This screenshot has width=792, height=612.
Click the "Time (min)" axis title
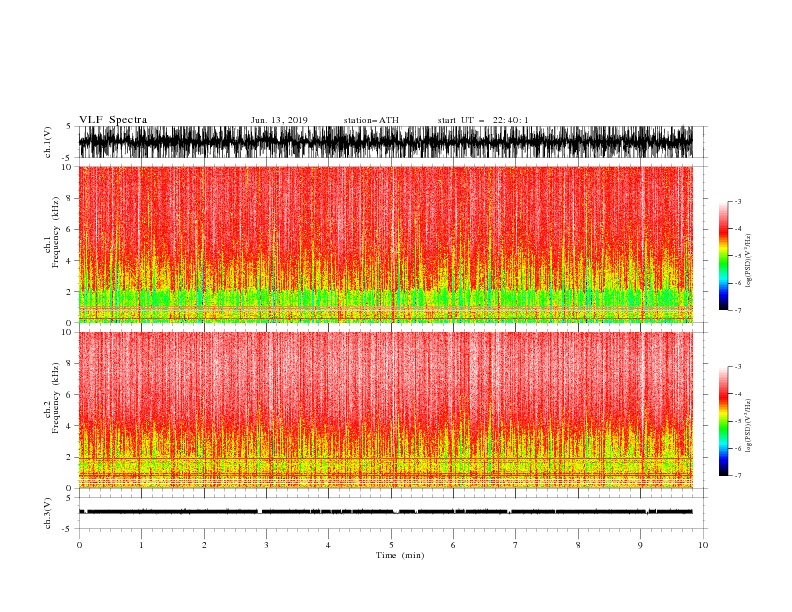pos(400,555)
